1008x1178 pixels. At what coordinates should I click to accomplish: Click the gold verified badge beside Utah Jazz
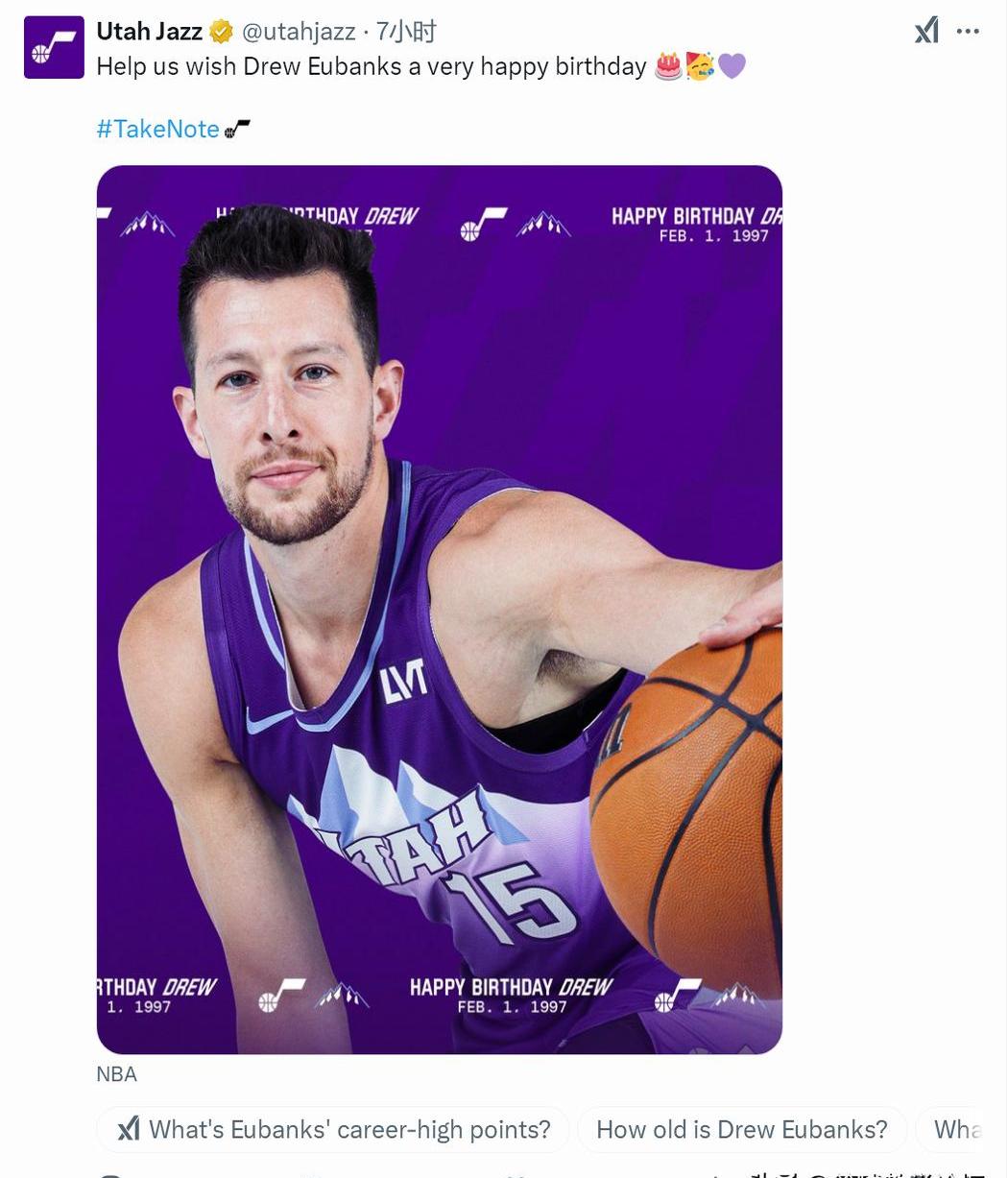[221, 33]
